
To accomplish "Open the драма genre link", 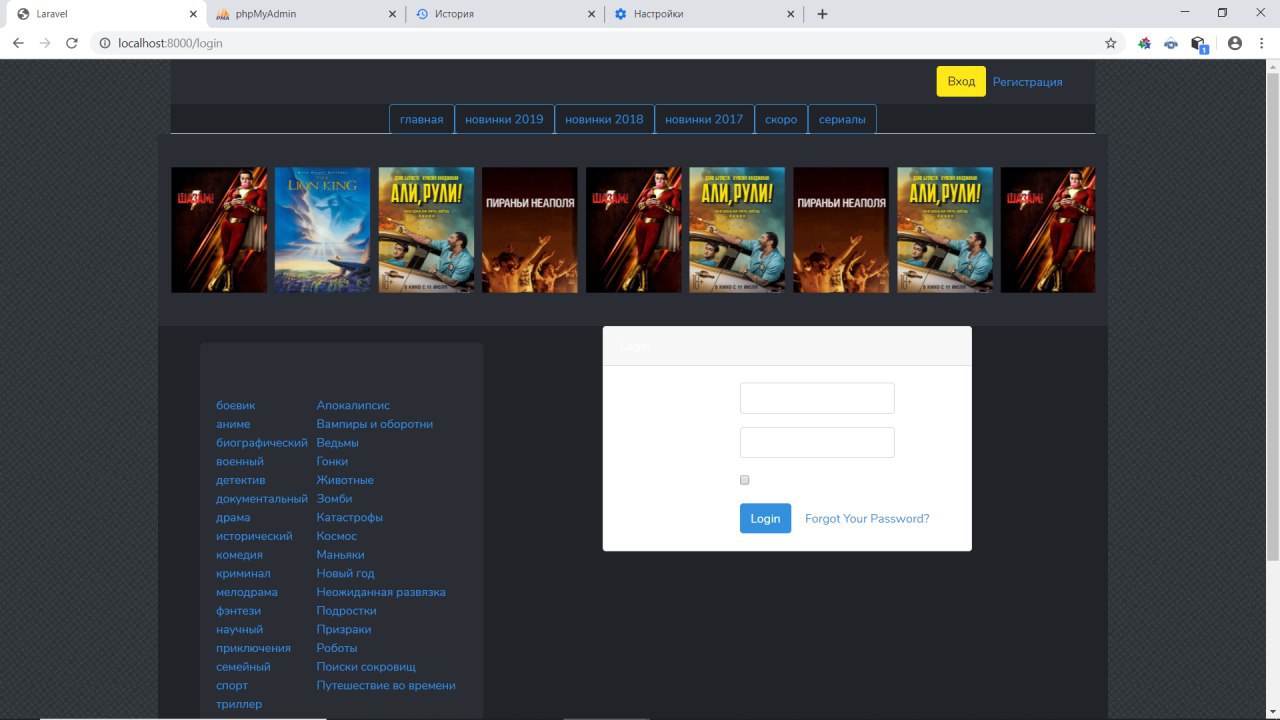I will [x=233, y=518].
